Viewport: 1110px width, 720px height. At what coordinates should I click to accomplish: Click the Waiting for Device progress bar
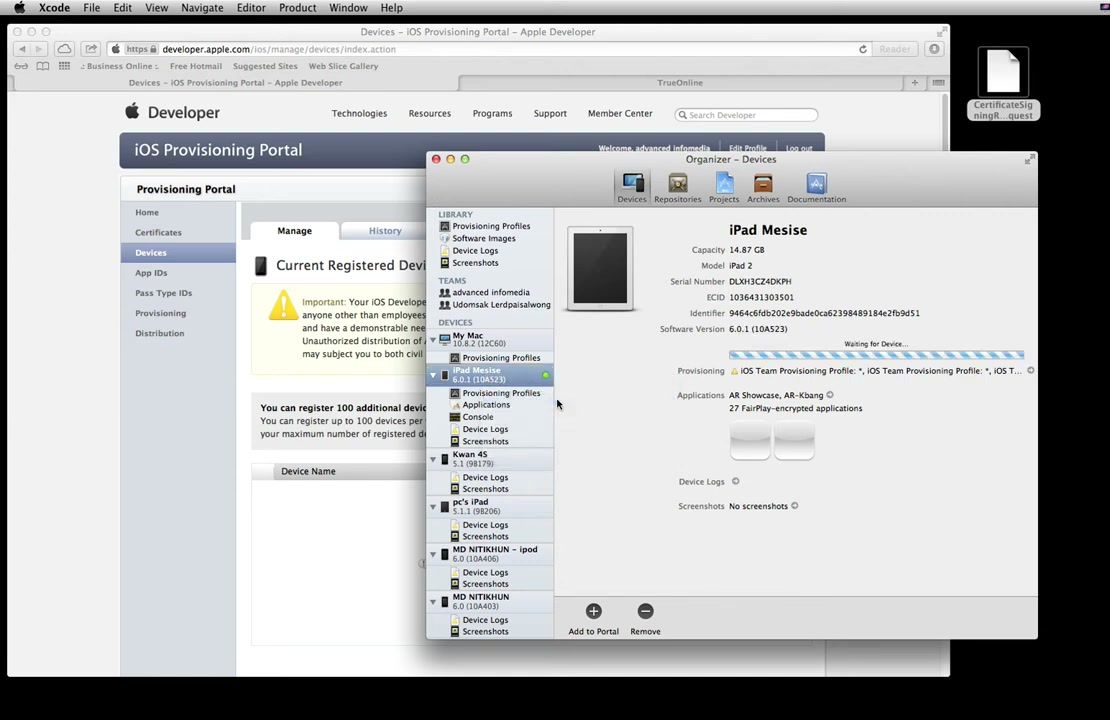pyautogui.click(x=876, y=355)
